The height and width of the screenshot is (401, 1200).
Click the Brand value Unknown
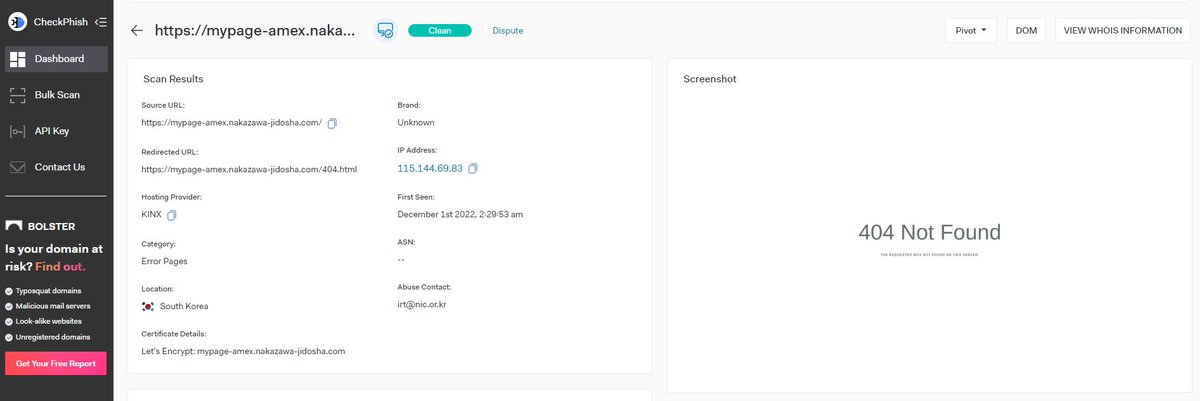[x=416, y=123]
